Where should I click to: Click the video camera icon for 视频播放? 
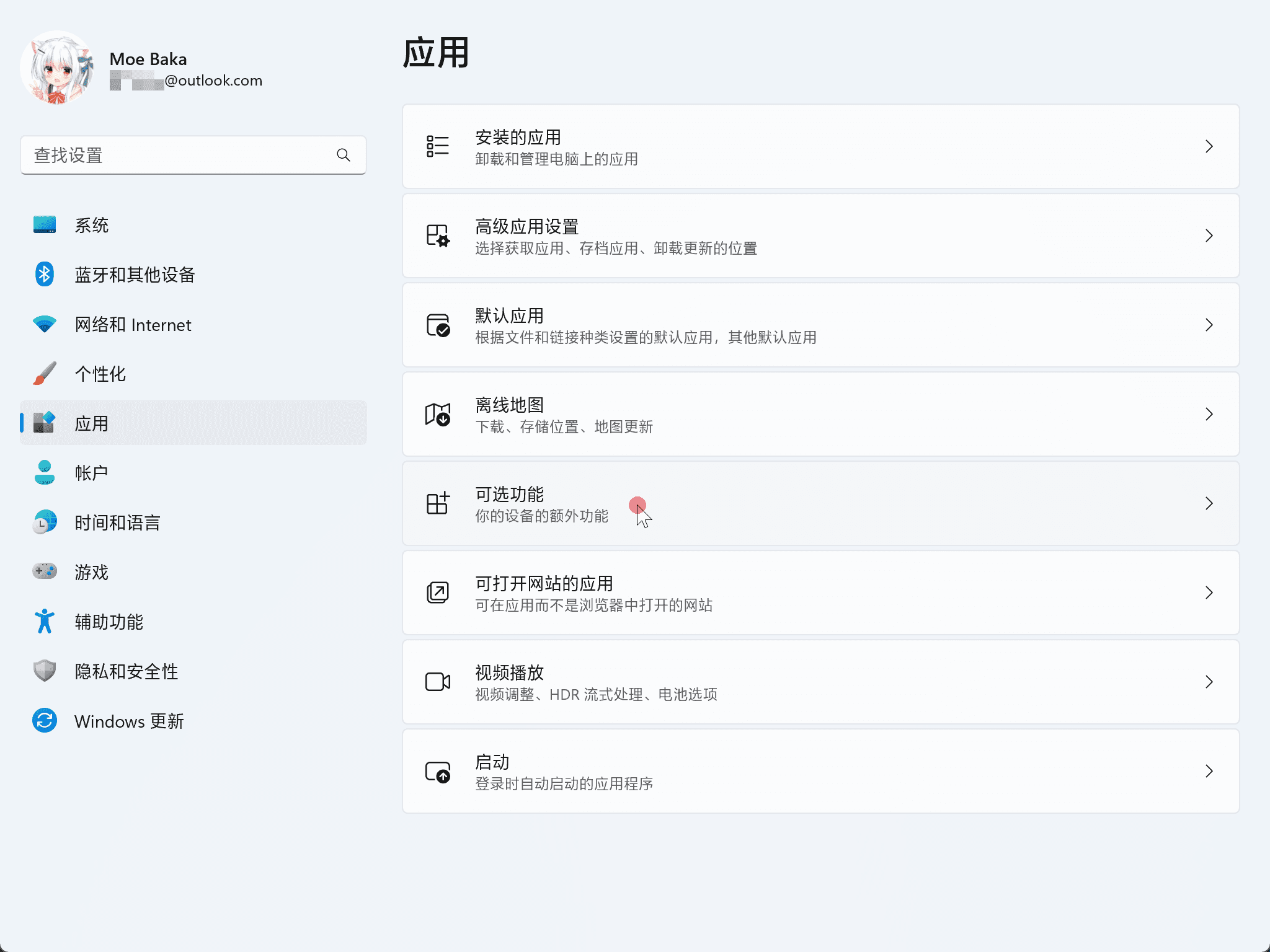coord(437,682)
